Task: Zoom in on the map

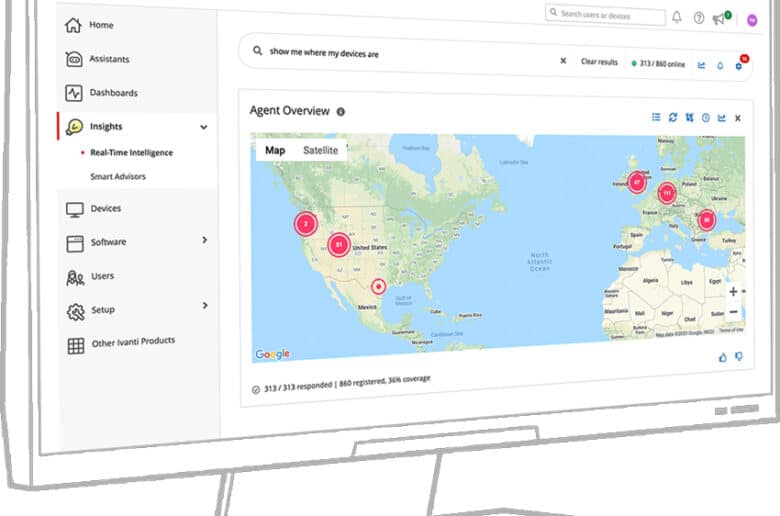Action: tap(733, 292)
